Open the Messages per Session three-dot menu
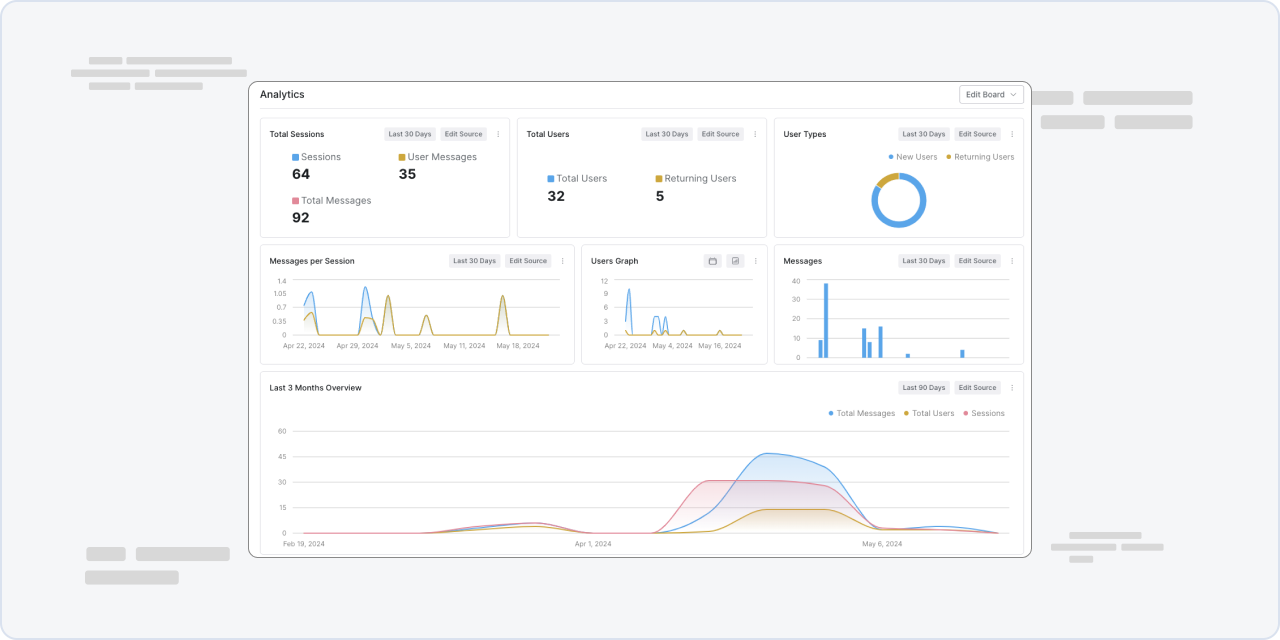The image size is (1280, 640). click(x=562, y=261)
